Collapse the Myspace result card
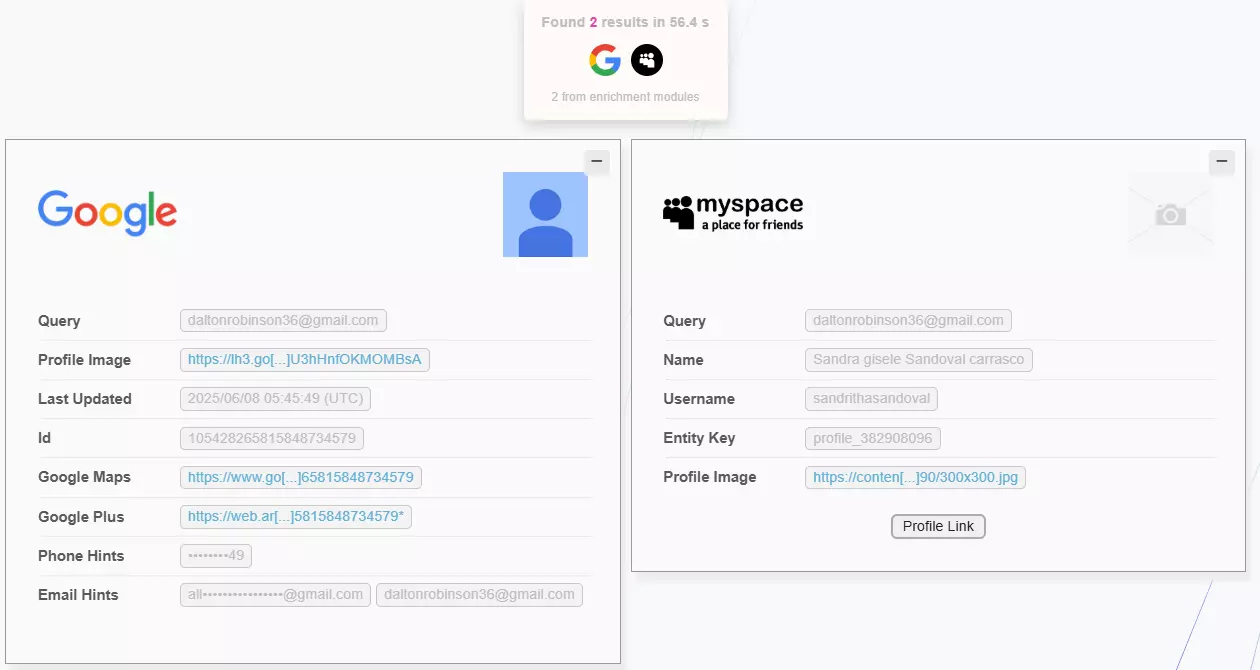Viewport: 1260px width, 670px height. 1222,161
